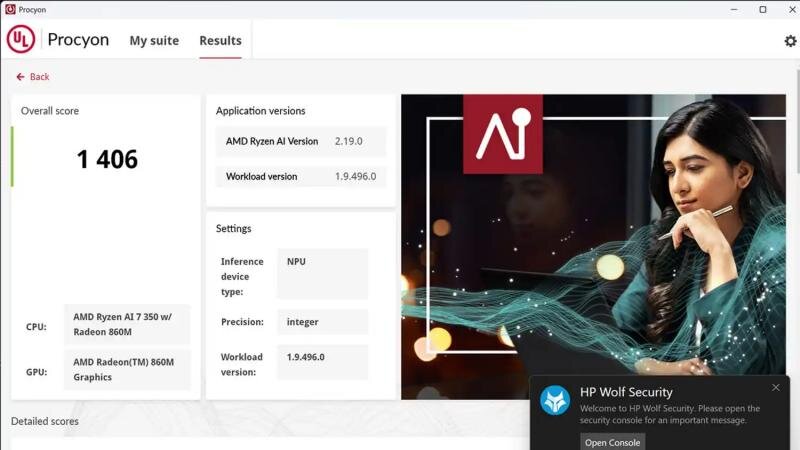Open the Procyon settings gear
The height and width of the screenshot is (450, 800).
(x=790, y=41)
